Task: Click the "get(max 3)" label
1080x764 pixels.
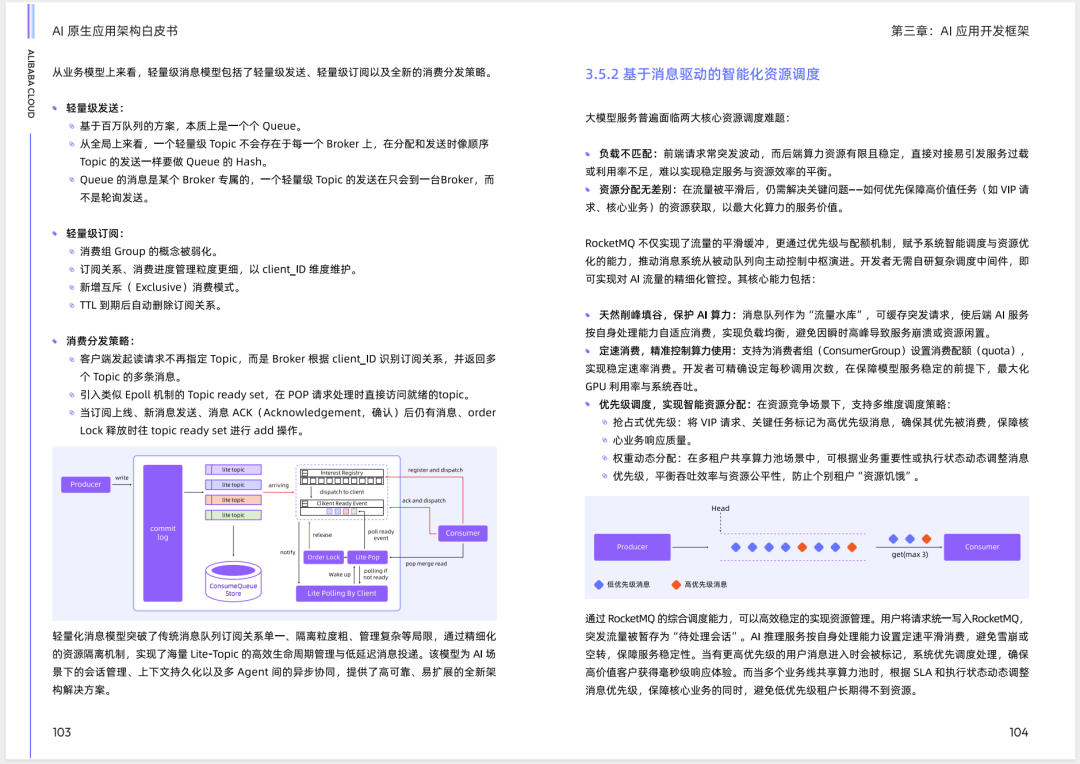Action: (910, 555)
